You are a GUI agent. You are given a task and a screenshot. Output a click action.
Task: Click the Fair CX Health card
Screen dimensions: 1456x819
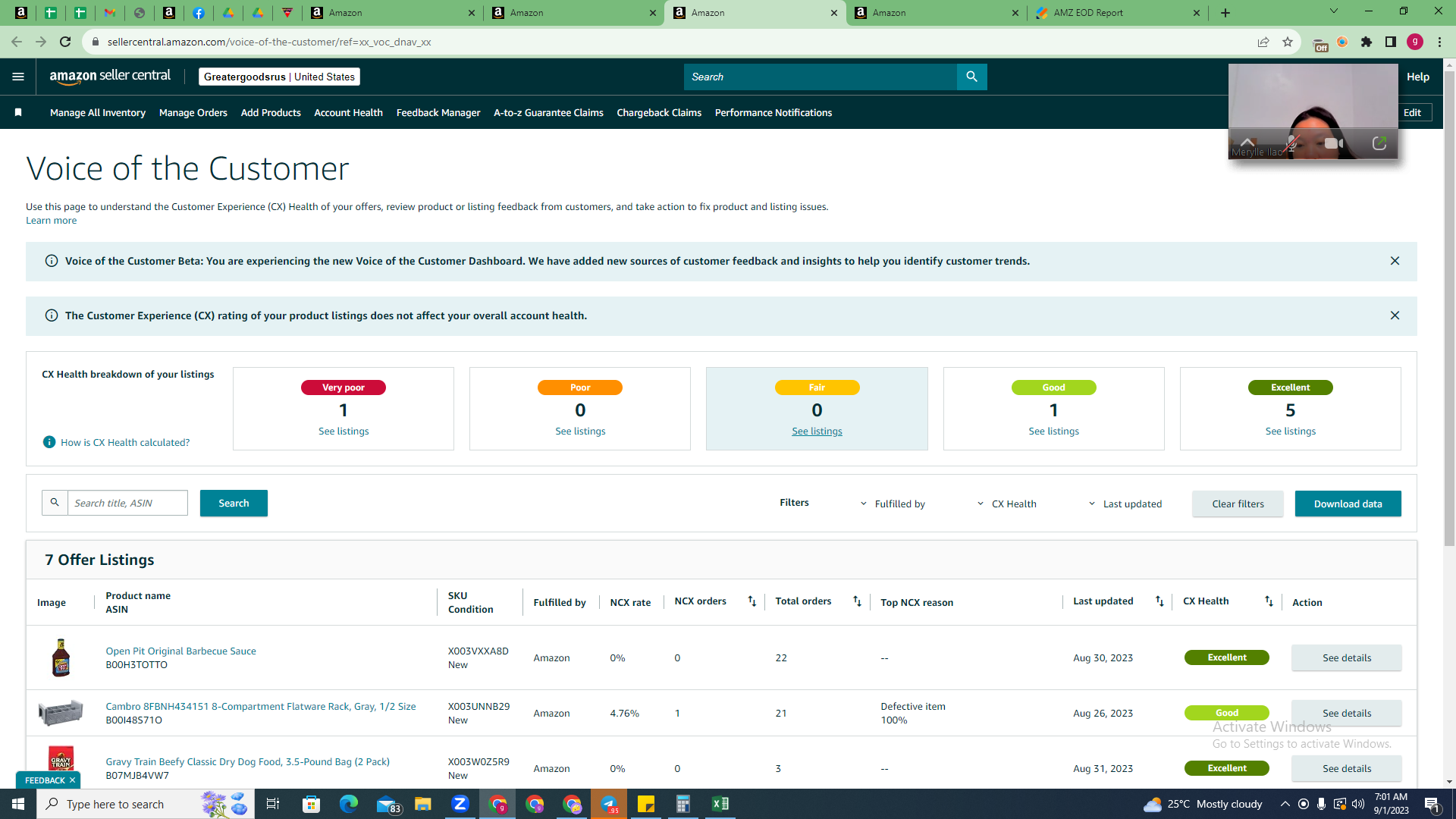[x=817, y=409]
